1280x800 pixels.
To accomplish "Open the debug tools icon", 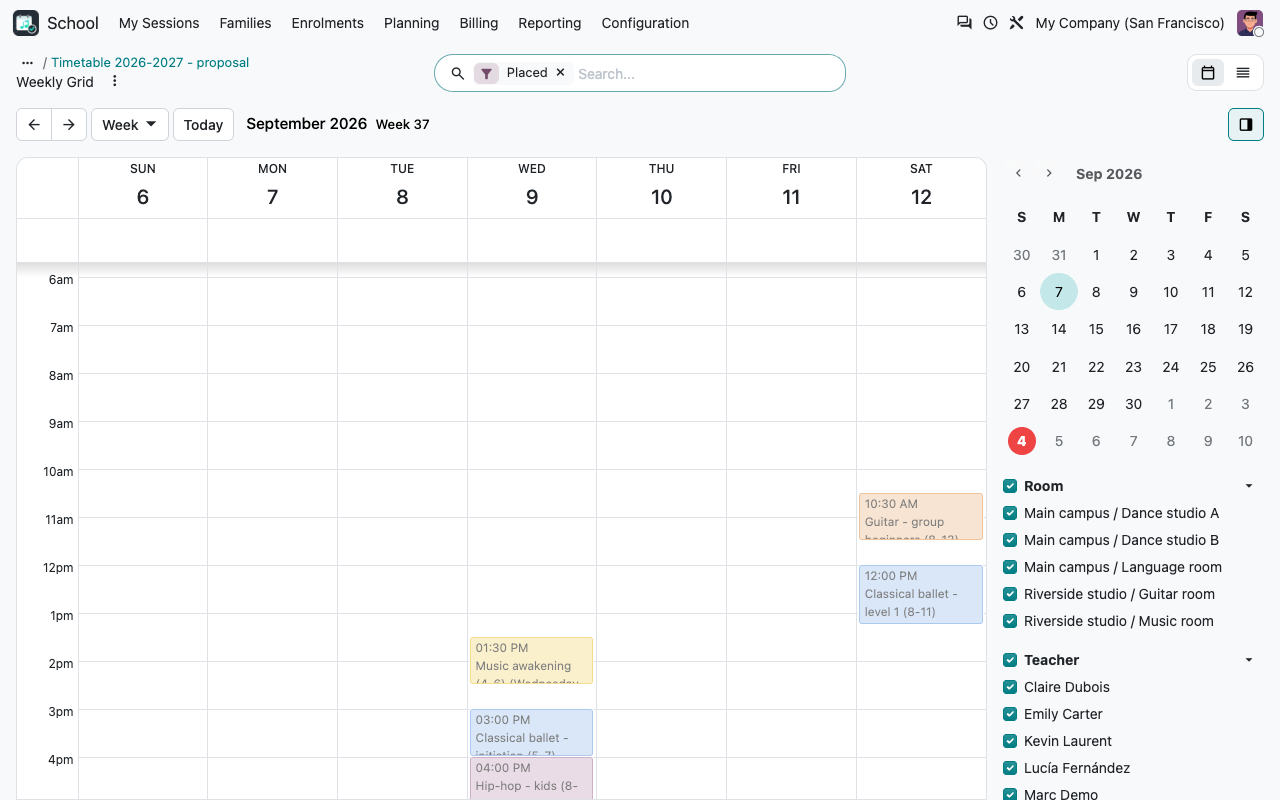I will coord(1016,23).
